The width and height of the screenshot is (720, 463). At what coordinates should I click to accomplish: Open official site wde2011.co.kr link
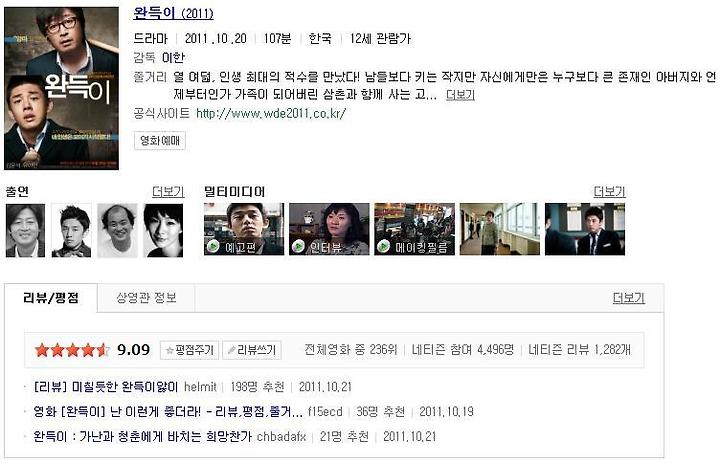[x=271, y=113]
